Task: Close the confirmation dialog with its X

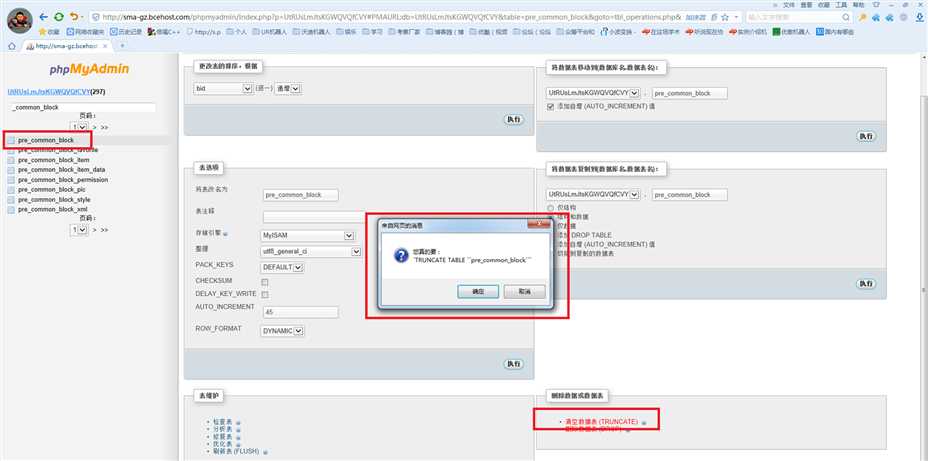Action: coord(539,225)
